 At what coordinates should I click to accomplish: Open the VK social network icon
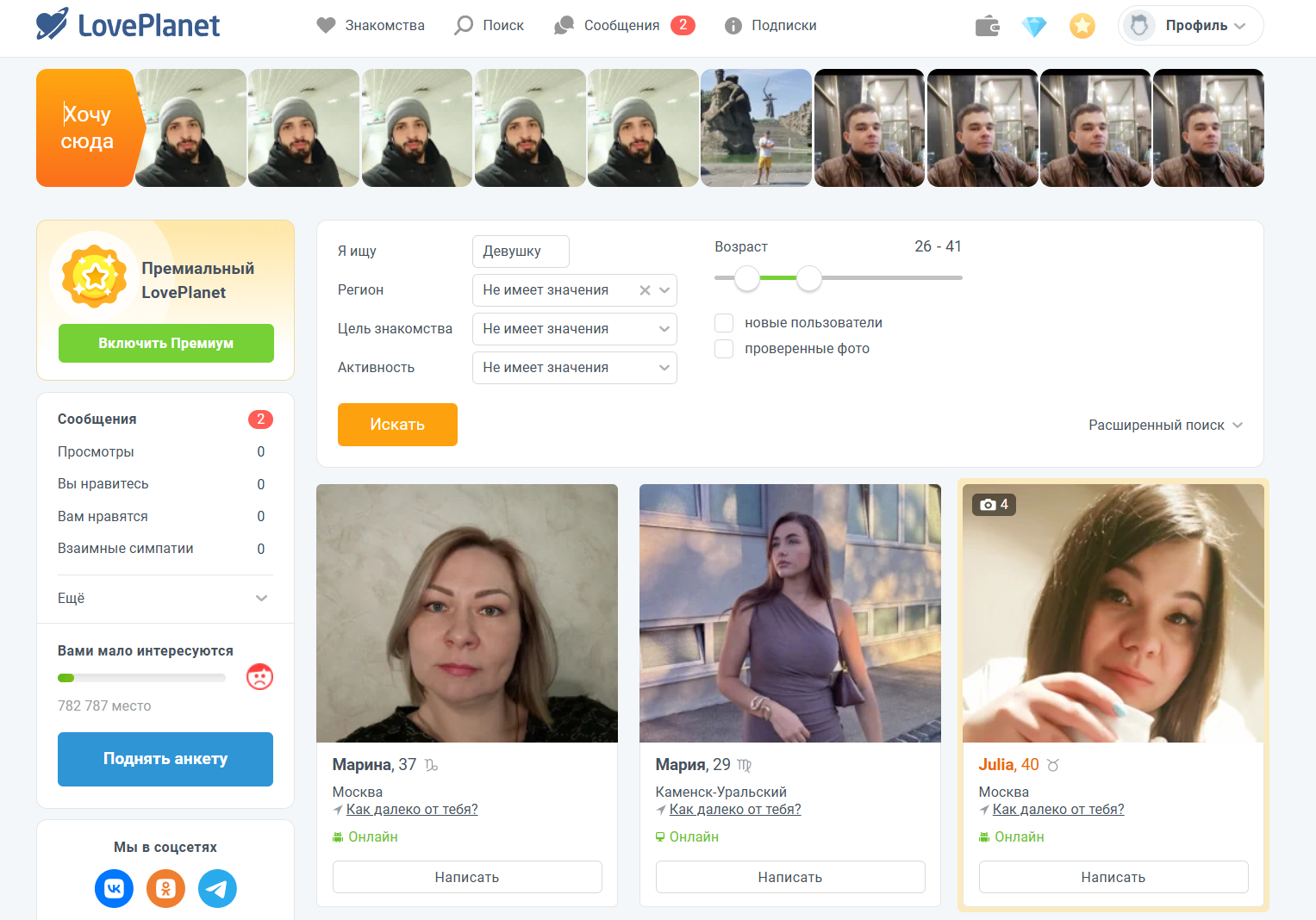114,888
